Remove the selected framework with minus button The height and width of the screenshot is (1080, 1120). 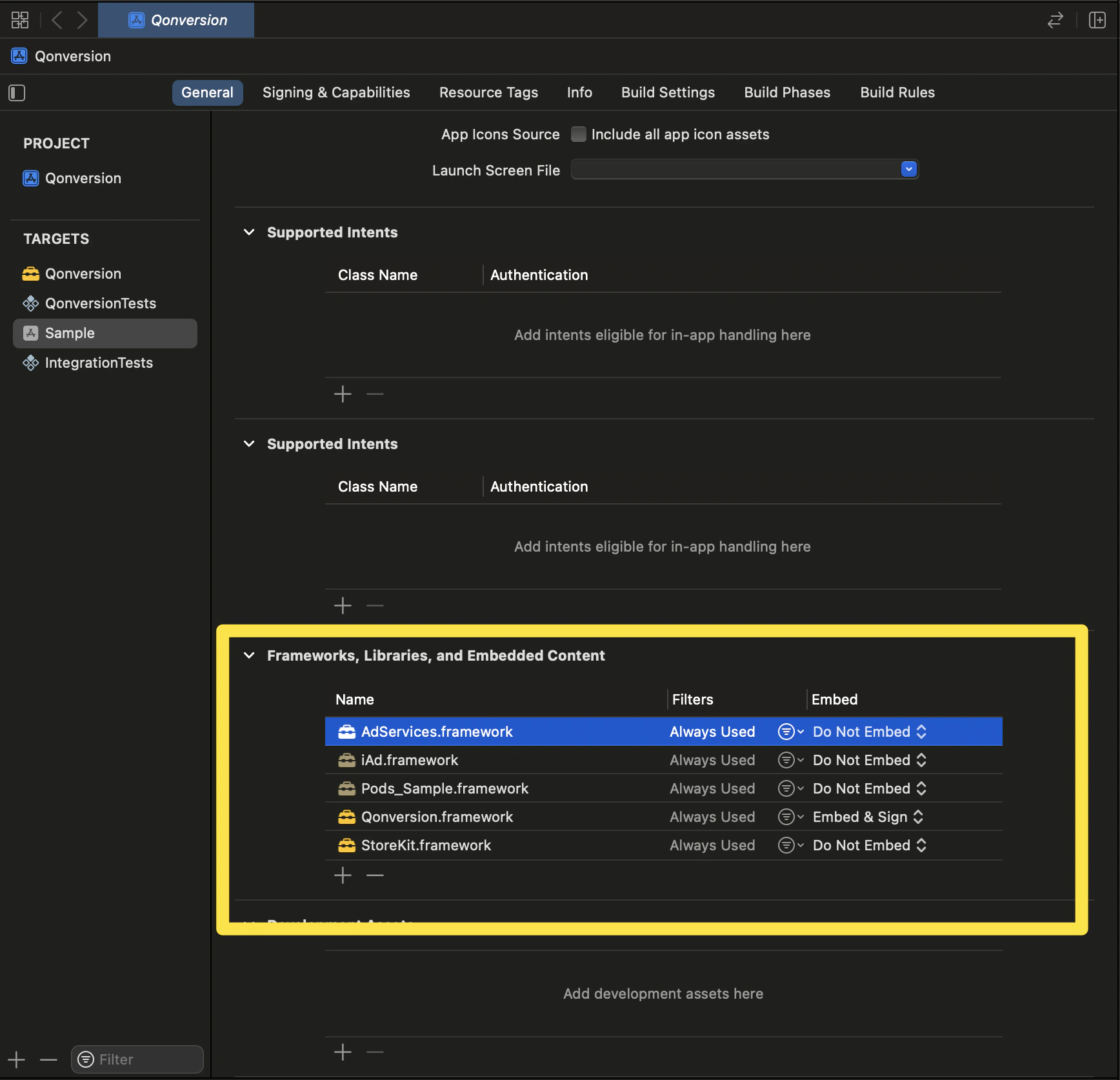click(375, 875)
